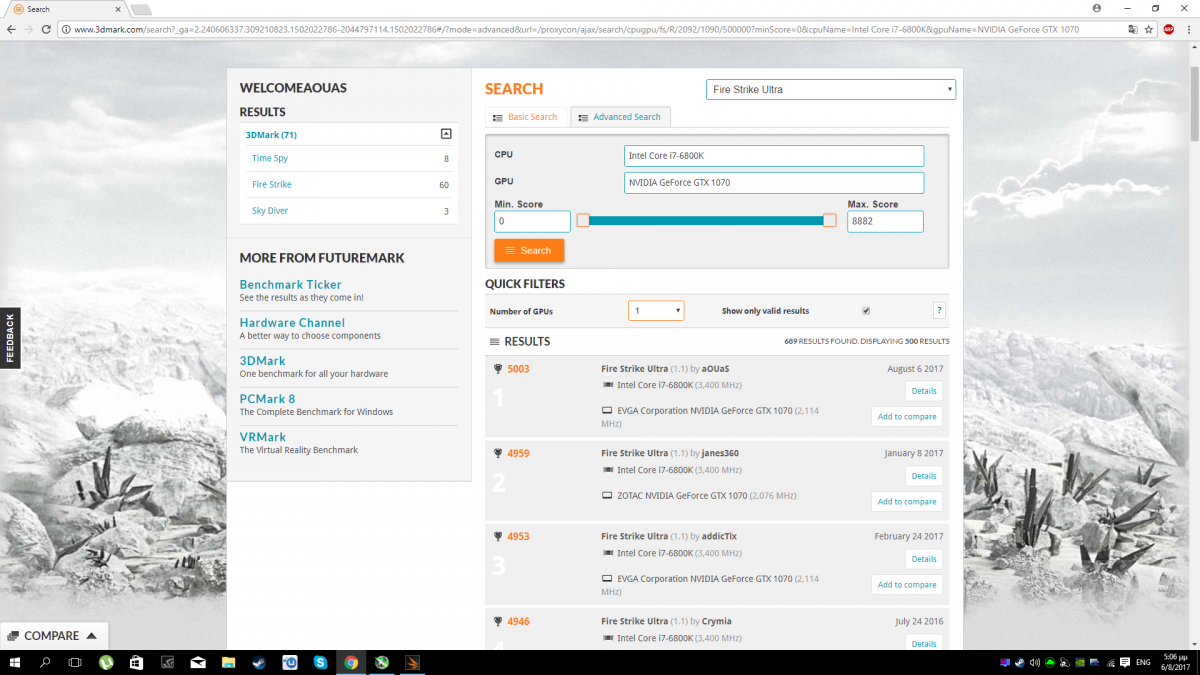
Task: Open score 4959 result
Action: (518, 453)
